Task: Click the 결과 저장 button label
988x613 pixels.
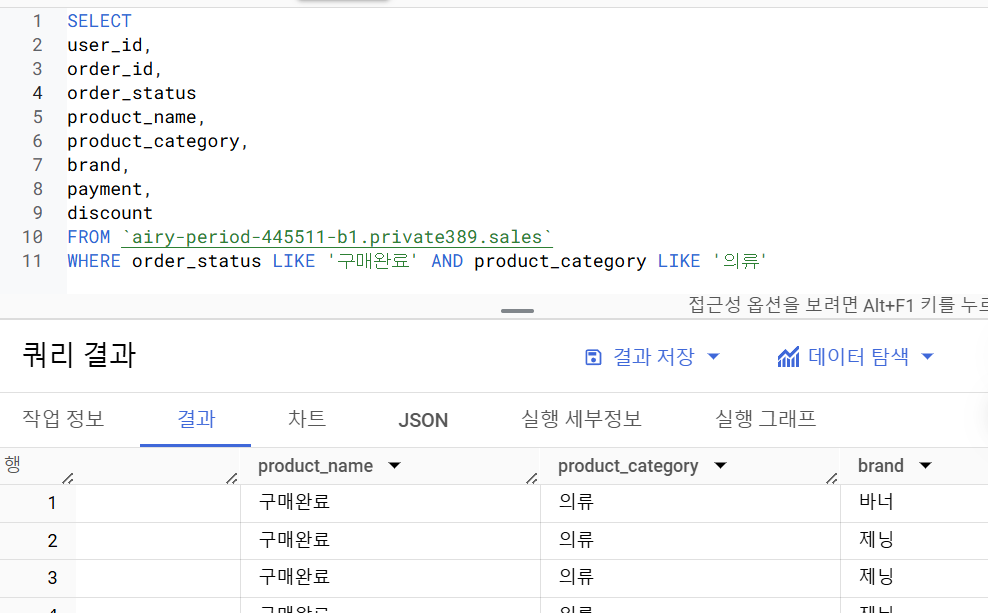Action: pyautogui.click(x=653, y=357)
